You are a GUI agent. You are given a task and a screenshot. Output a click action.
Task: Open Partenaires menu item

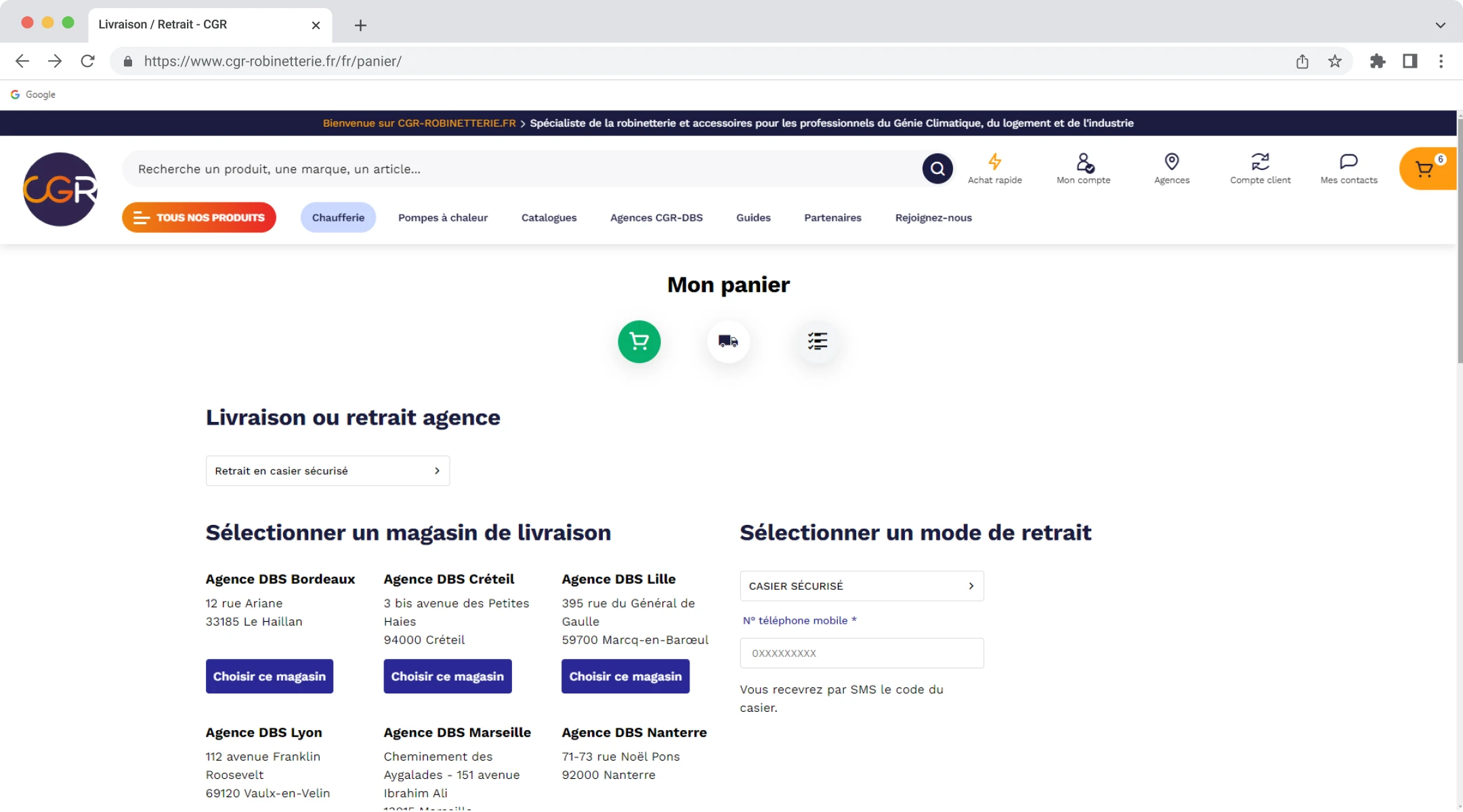pyautogui.click(x=832, y=217)
